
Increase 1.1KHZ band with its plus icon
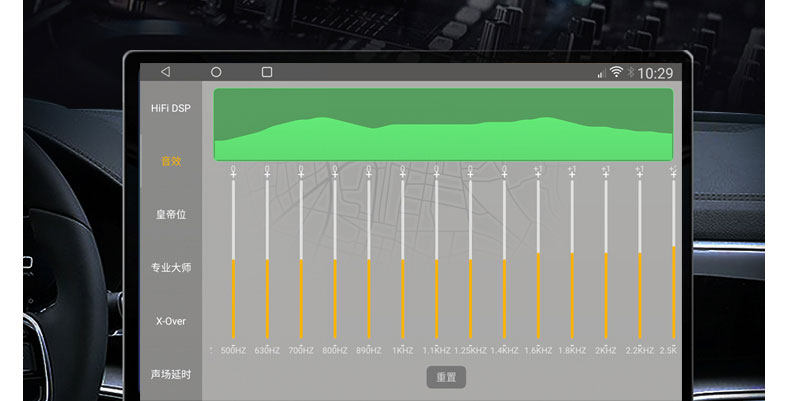click(436, 174)
